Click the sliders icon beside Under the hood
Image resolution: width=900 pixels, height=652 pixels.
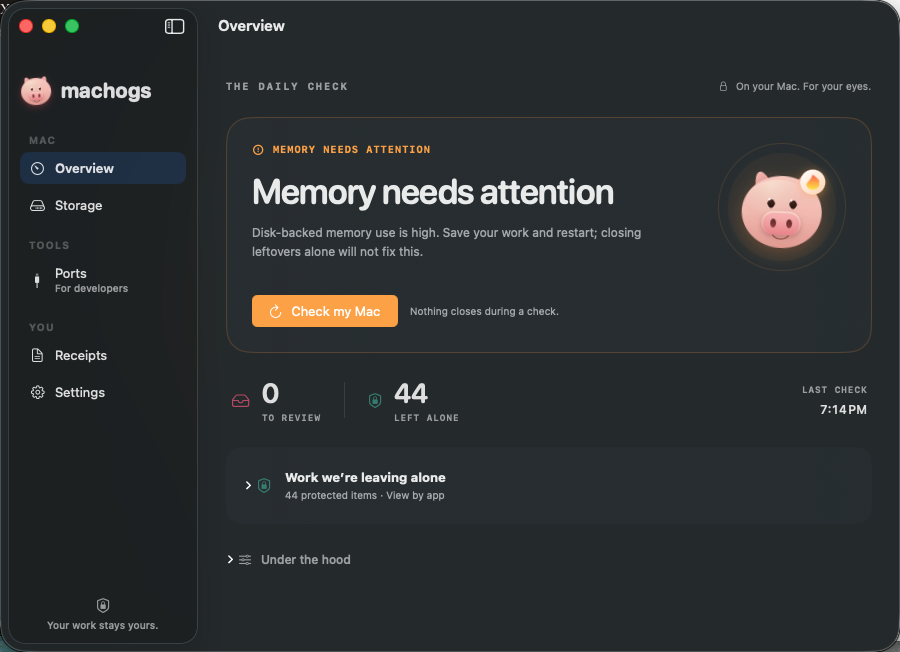[x=245, y=560]
